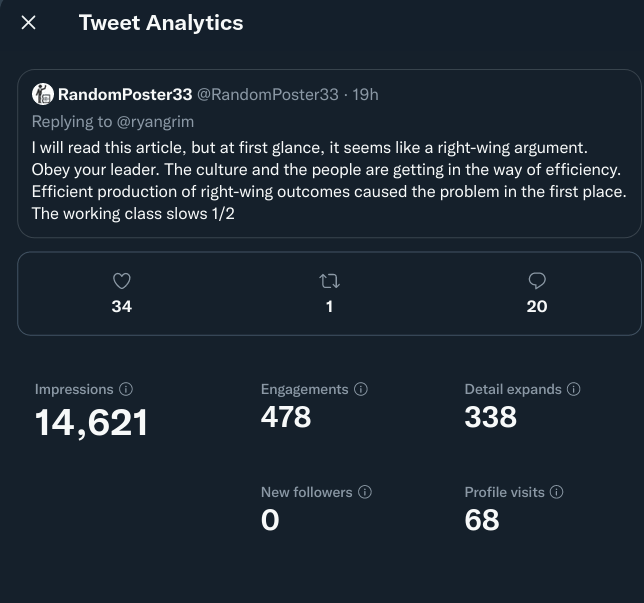Close the Tweet Analytics panel
The height and width of the screenshot is (603, 644).
pos(29,22)
